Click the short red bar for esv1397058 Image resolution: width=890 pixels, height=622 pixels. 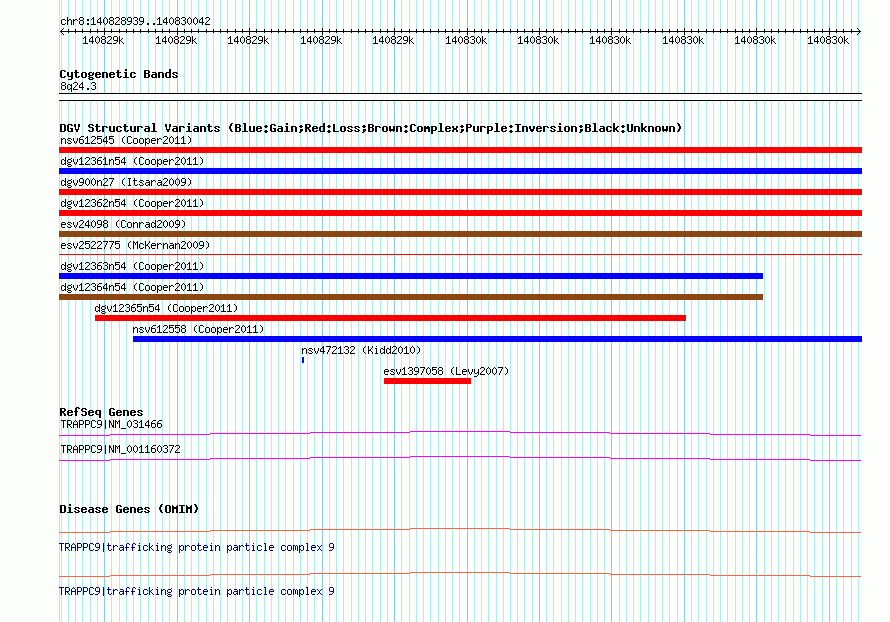(427, 381)
